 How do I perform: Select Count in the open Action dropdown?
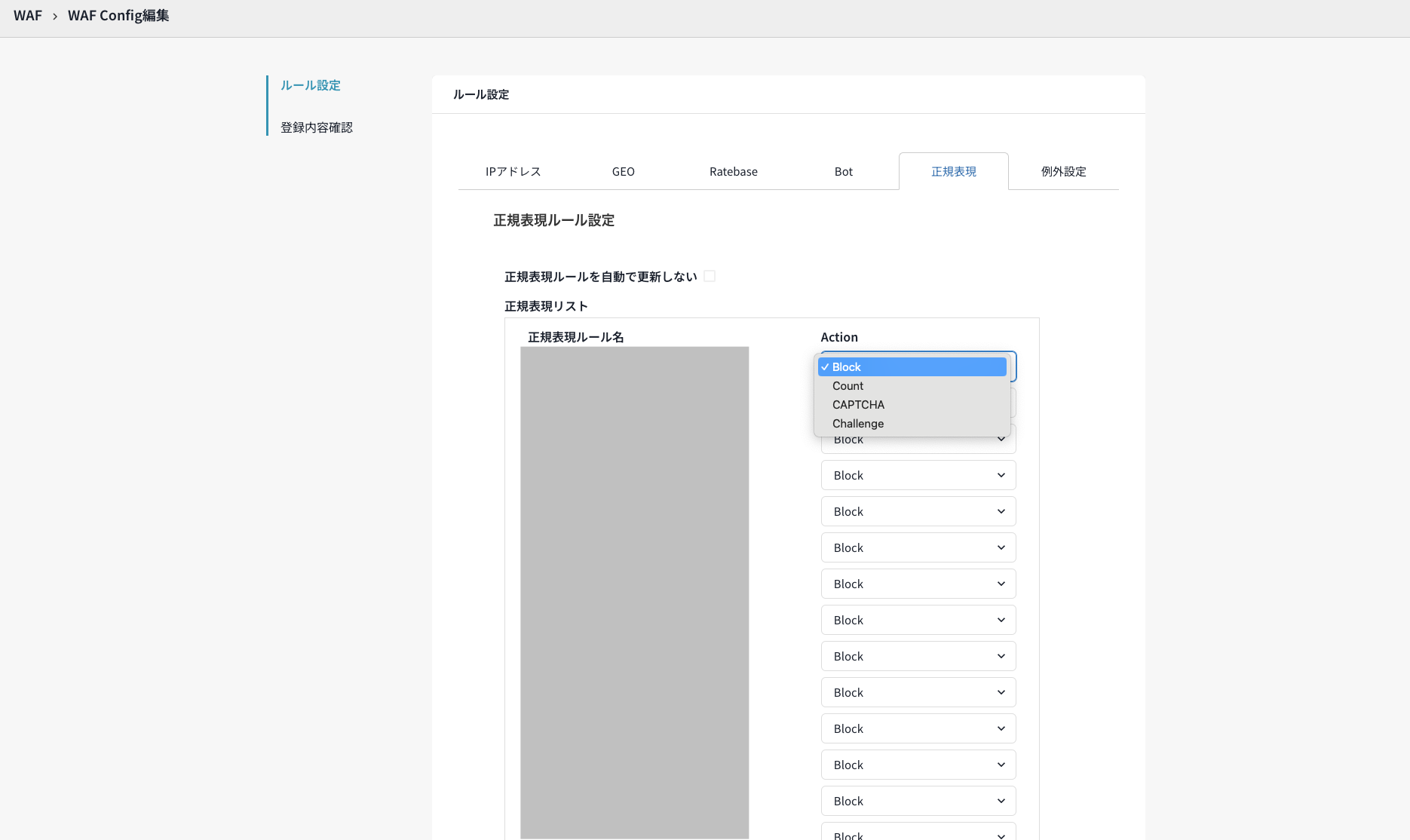tap(848, 386)
